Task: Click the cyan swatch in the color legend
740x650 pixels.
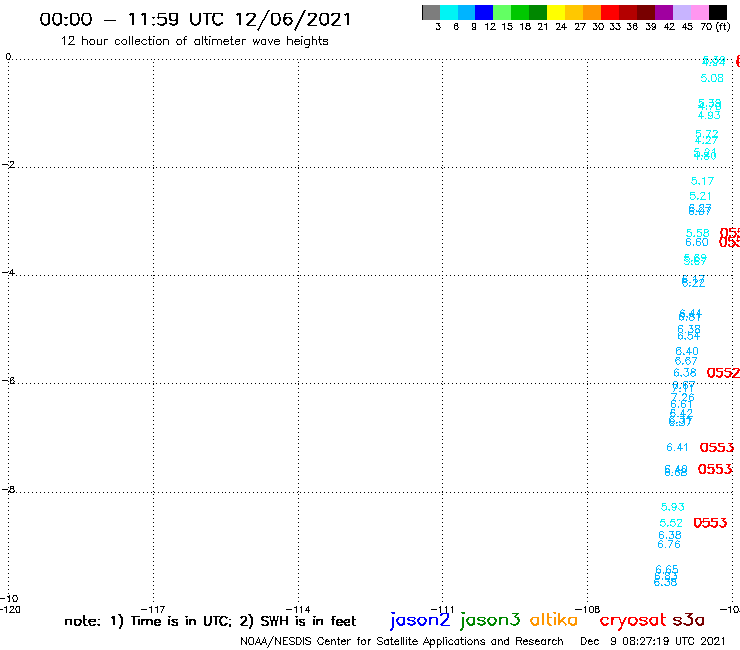Action: (x=448, y=12)
